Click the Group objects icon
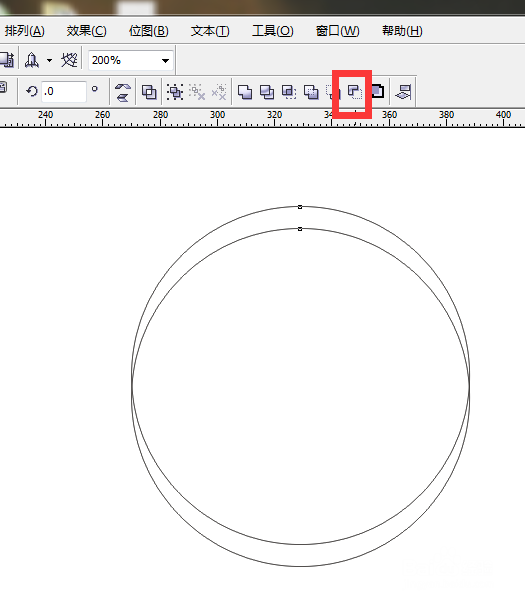The width and height of the screenshot is (525, 603). click(x=175, y=92)
